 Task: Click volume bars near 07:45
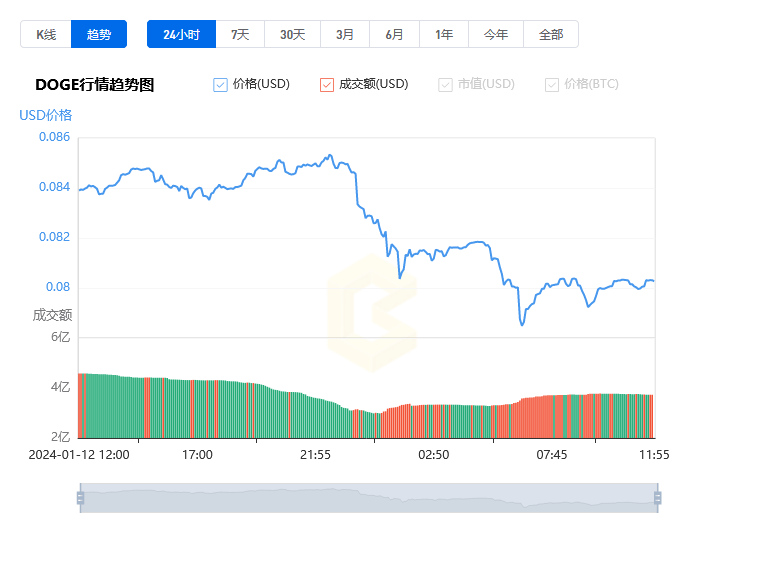(x=551, y=416)
